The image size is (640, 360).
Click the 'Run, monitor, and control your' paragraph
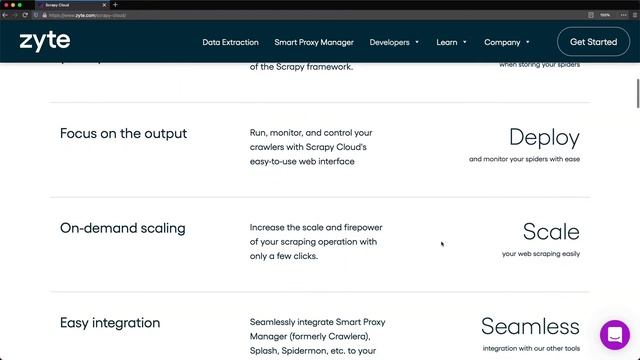coord(311,147)
